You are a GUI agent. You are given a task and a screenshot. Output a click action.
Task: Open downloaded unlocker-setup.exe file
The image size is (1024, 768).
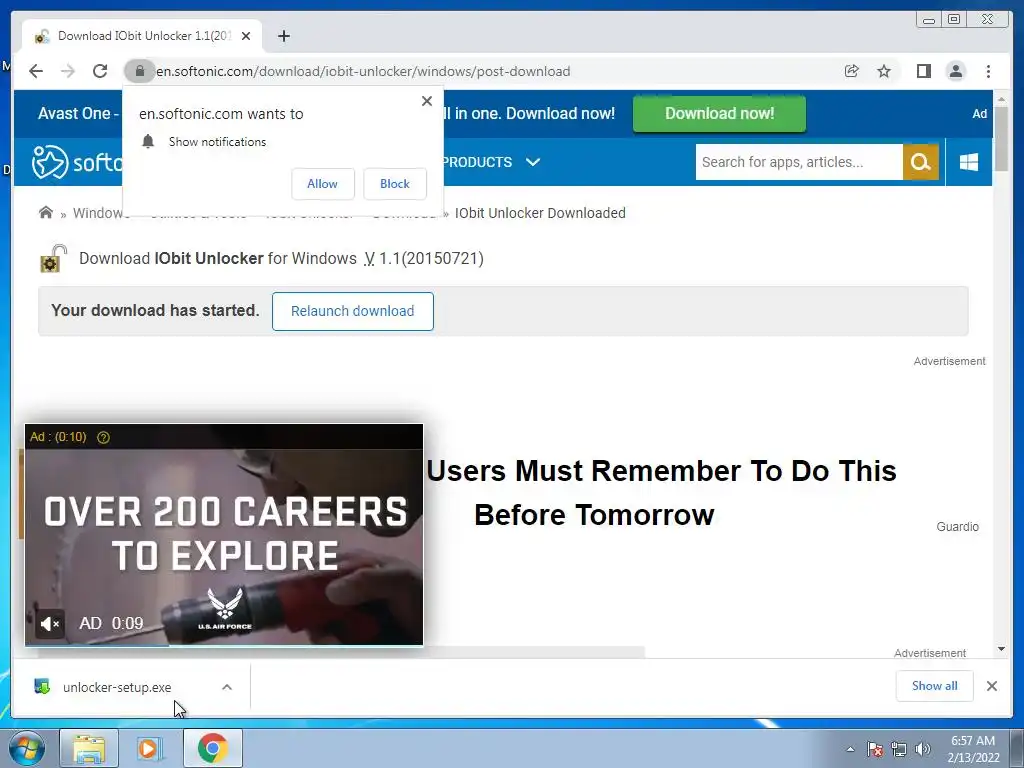click(x=116, y=687)
